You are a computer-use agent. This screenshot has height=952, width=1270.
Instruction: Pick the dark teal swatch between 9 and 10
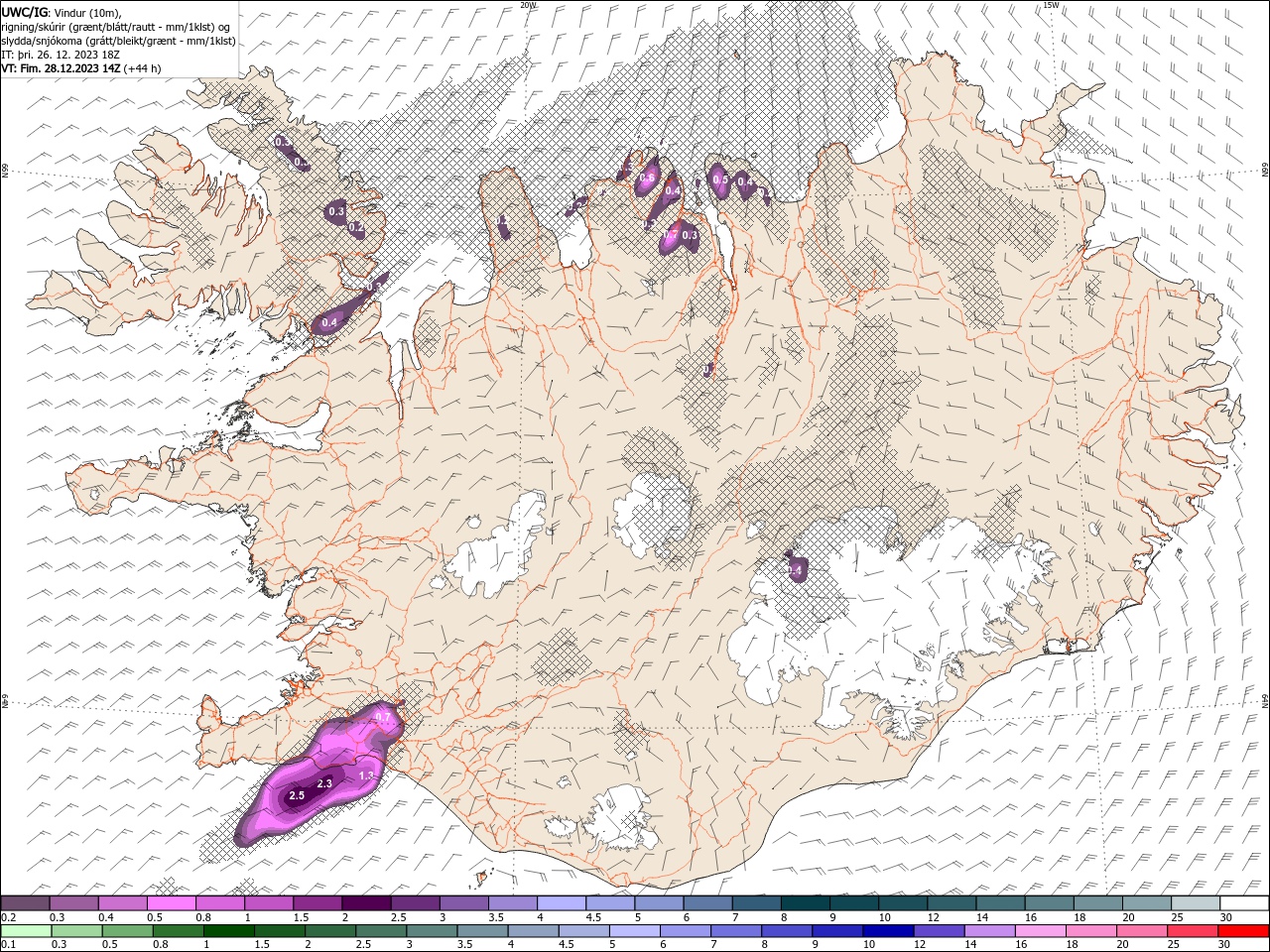click(x=853, y=903)
